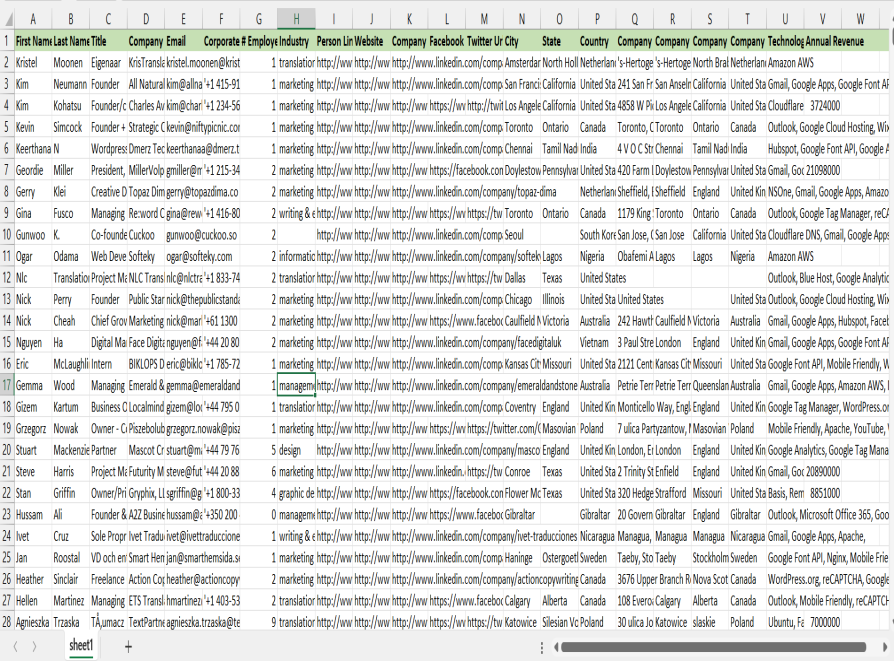The height and width of the screenshot is (661, 894).
Task: Select the 'ogar@softeky.com' email cell
Action: pyautogui.click(x=184, y=256)
